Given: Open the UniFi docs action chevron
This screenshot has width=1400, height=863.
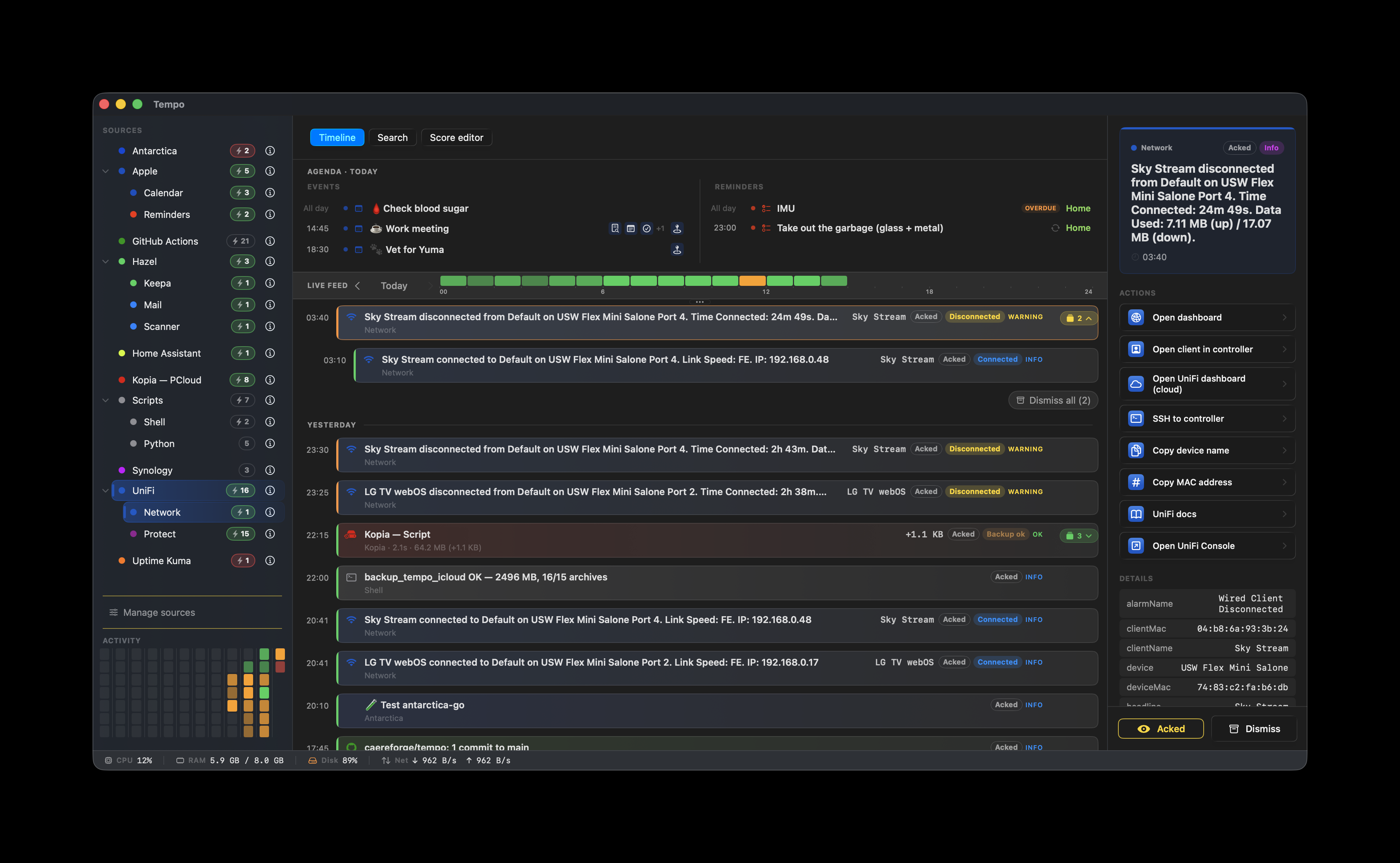Looking at the screenshot, I should 1284,514.
